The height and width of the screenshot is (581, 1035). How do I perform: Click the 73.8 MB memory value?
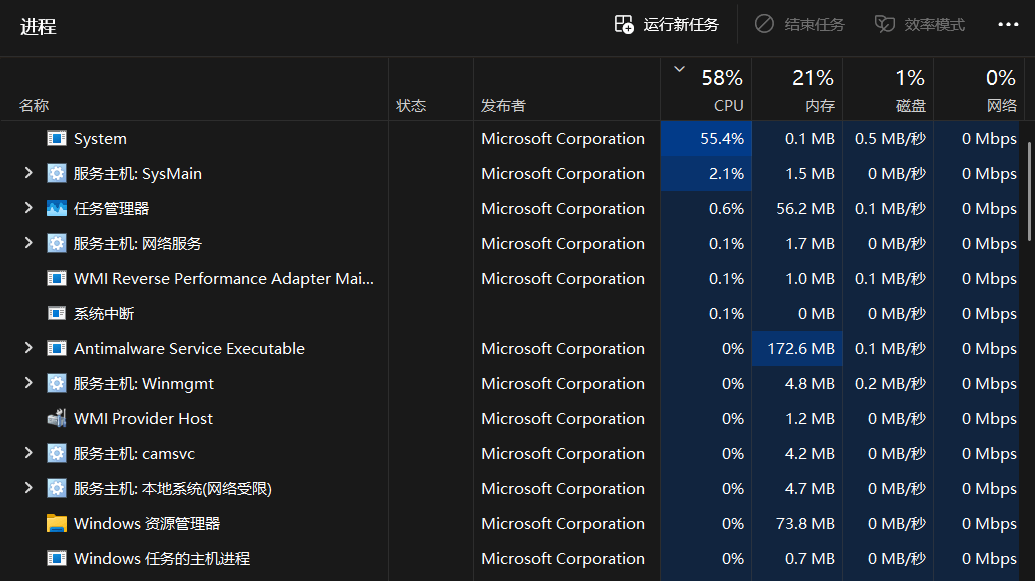(x=805, y=524)
